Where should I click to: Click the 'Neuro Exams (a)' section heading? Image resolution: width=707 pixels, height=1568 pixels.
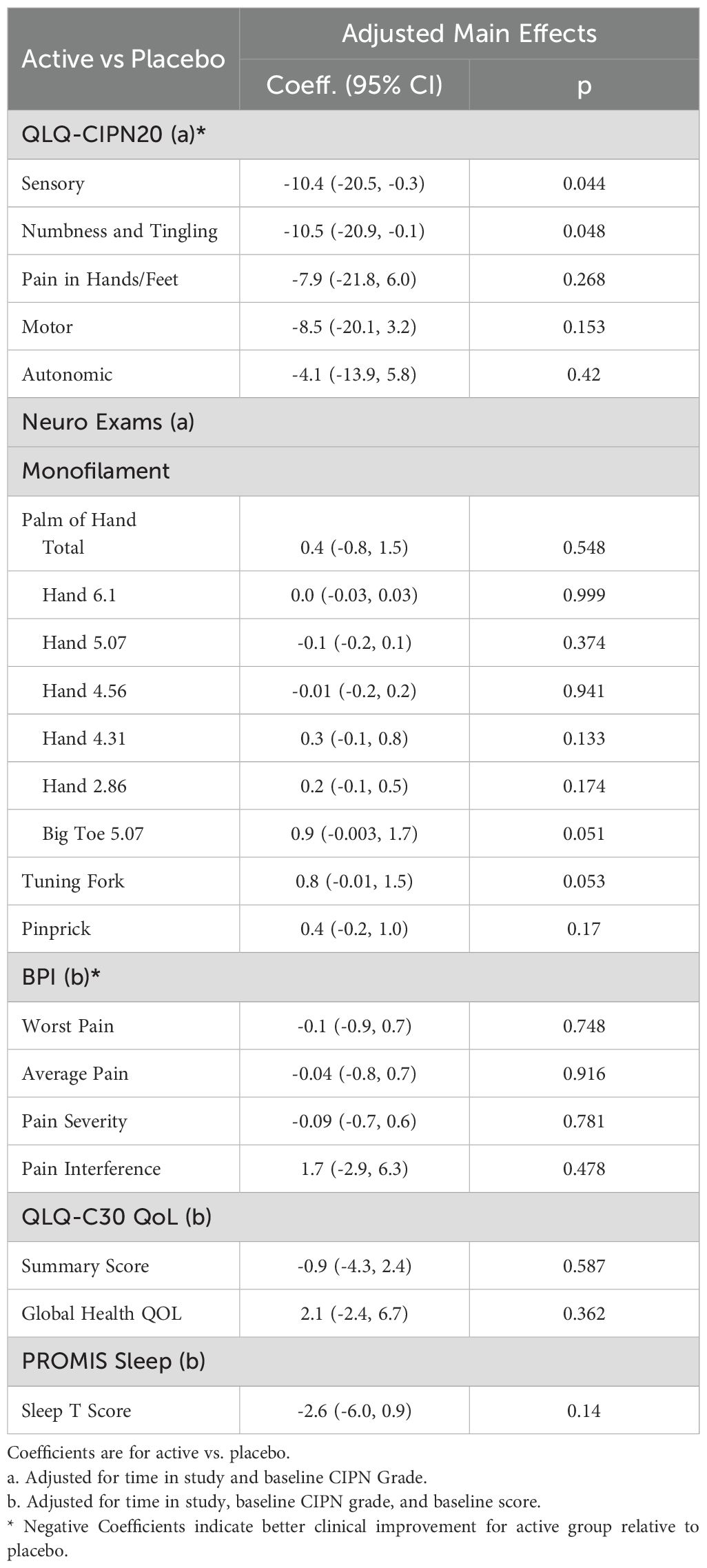[108, 422]
